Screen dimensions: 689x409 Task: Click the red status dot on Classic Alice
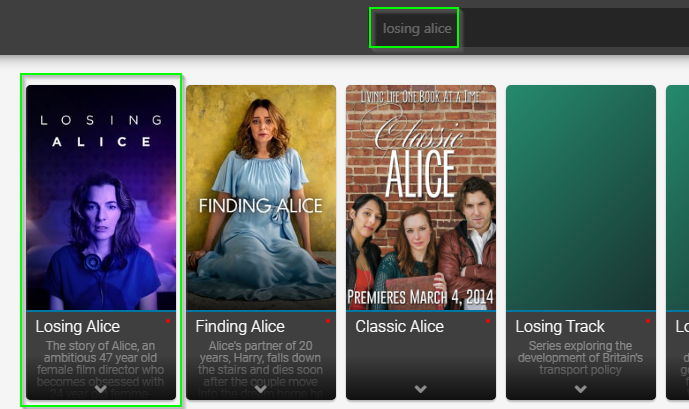point(488,321)
